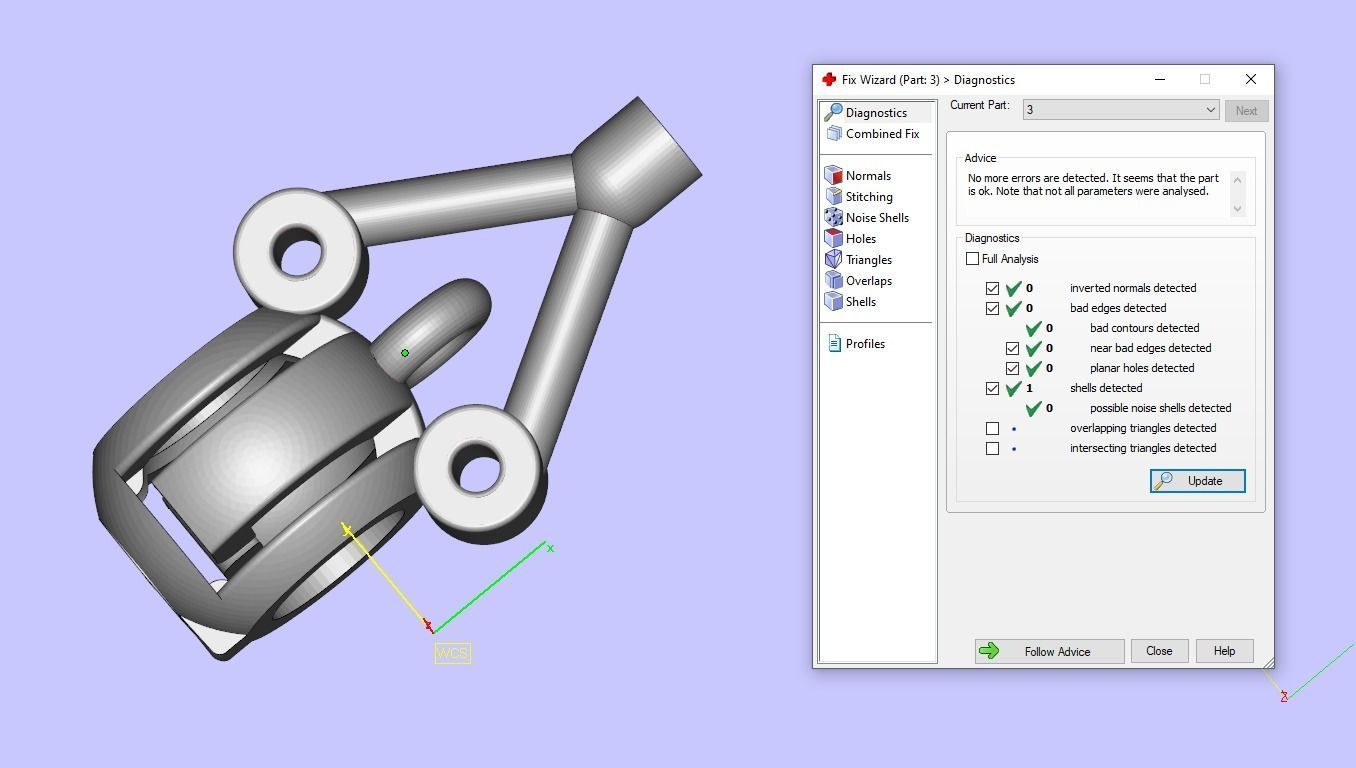Select the Combined Fix cube icon
The image size is (1356, 768).
834,134
